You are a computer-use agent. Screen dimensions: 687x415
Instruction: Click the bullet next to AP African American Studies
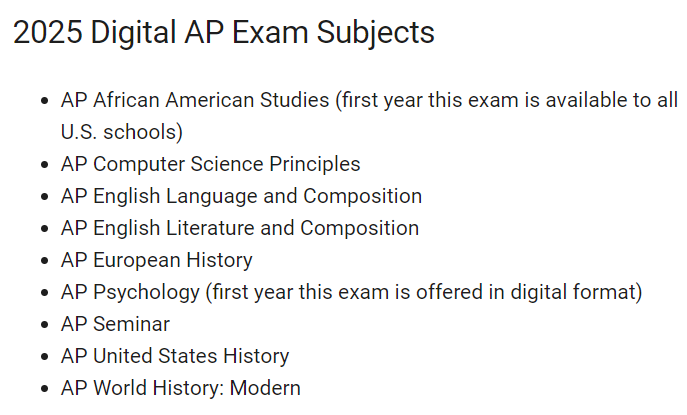coord(44,101)
